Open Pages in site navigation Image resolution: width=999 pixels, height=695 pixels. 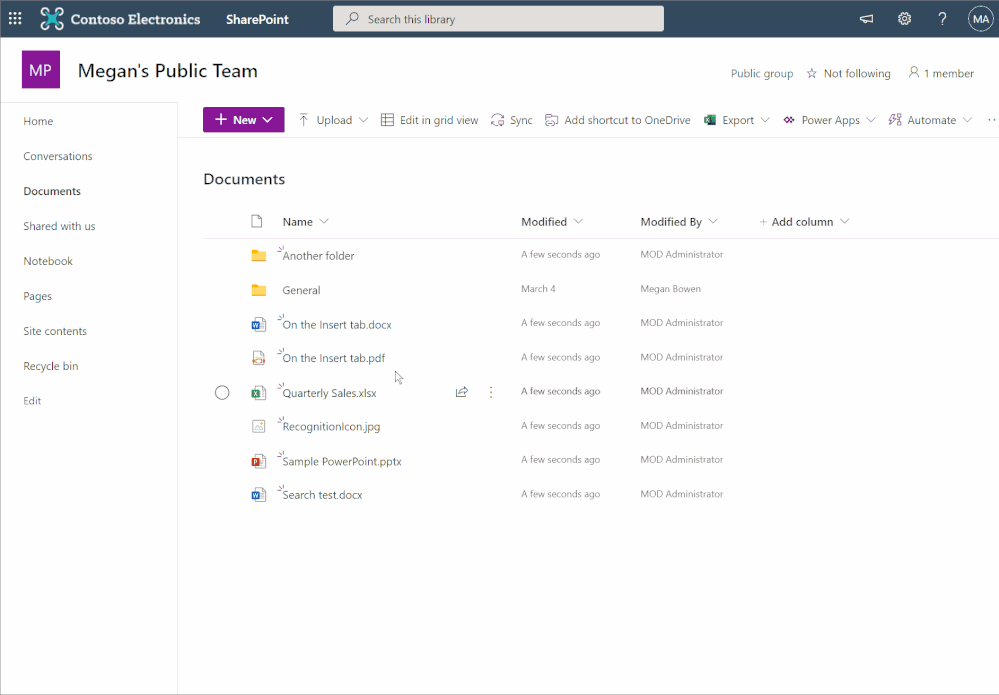(x=38, y=296)
